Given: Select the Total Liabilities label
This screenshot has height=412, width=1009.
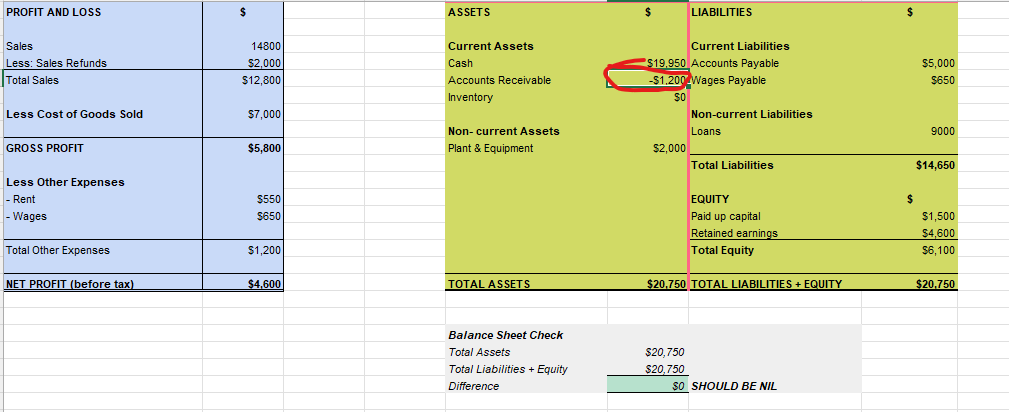Looking at the screenshot, I should [x=732, y=165].
